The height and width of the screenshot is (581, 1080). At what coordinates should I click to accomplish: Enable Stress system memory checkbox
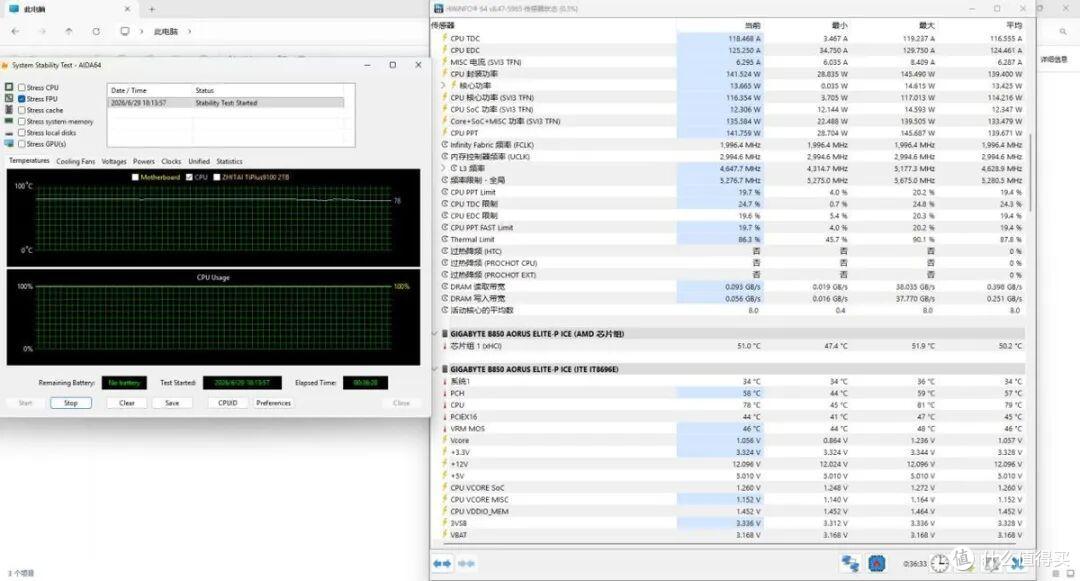pos(22,121)
